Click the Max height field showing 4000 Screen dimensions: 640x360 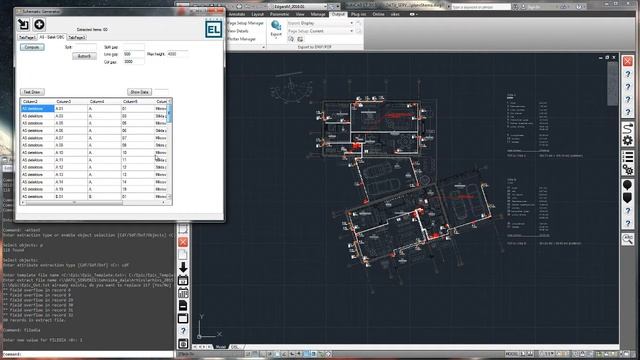coord(178,54)
